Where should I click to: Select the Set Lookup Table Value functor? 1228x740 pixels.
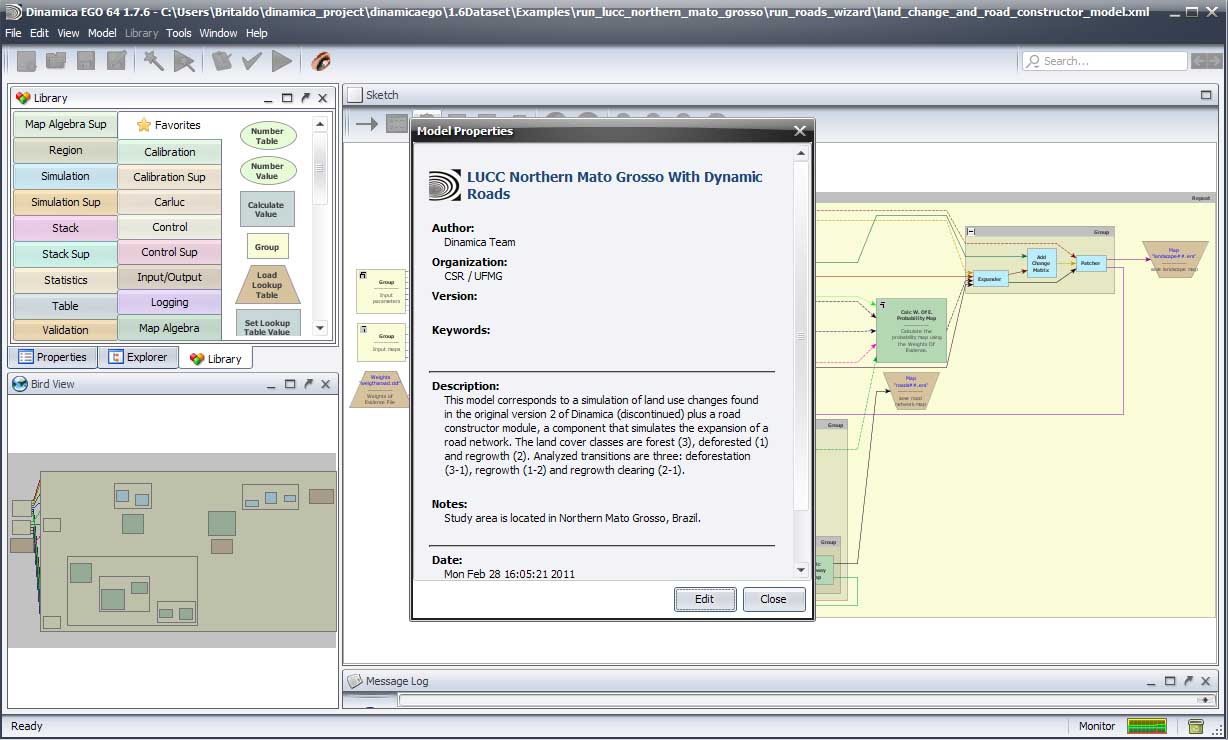tap(267, 322)
